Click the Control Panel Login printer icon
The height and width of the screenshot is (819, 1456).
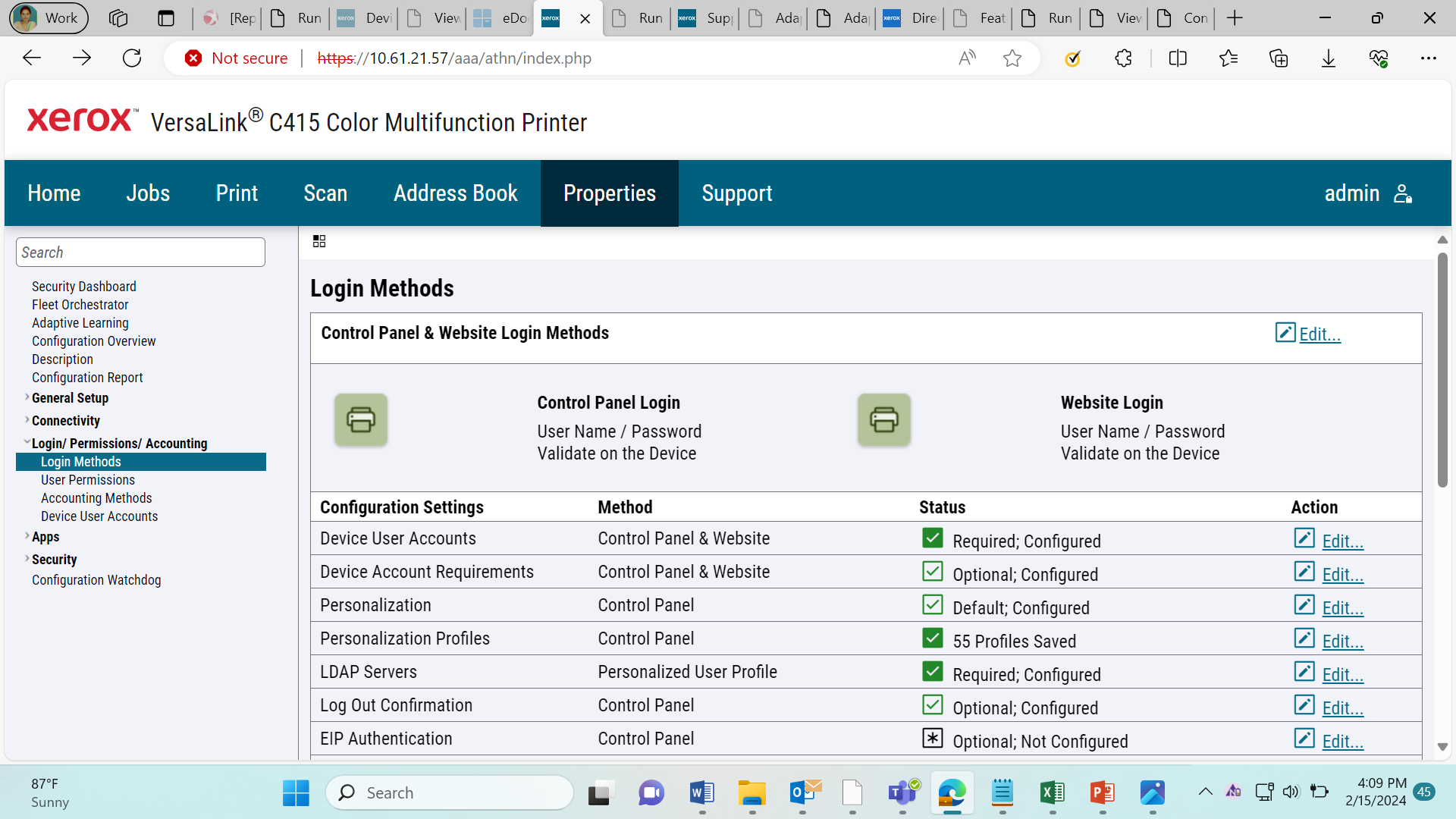361,419
